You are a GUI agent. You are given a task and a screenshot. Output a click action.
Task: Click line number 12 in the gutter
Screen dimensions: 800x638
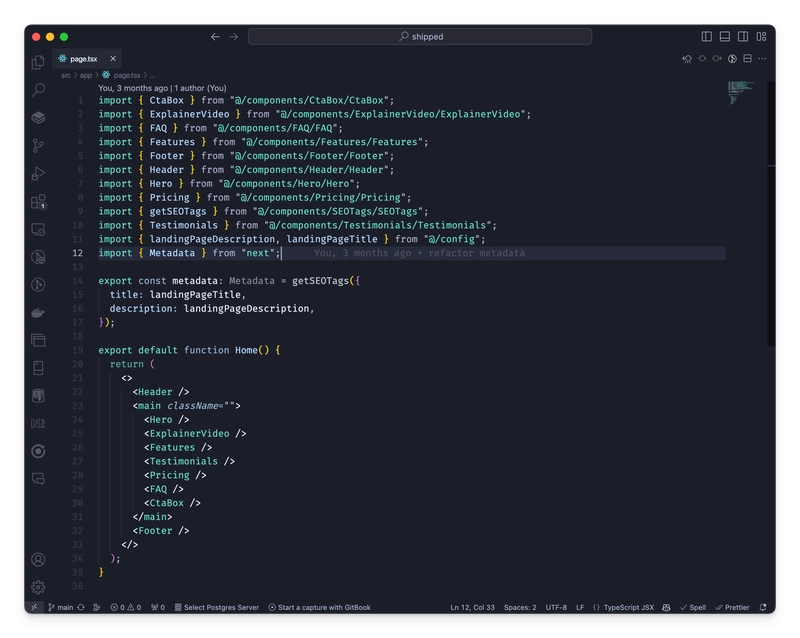(78, 253)
